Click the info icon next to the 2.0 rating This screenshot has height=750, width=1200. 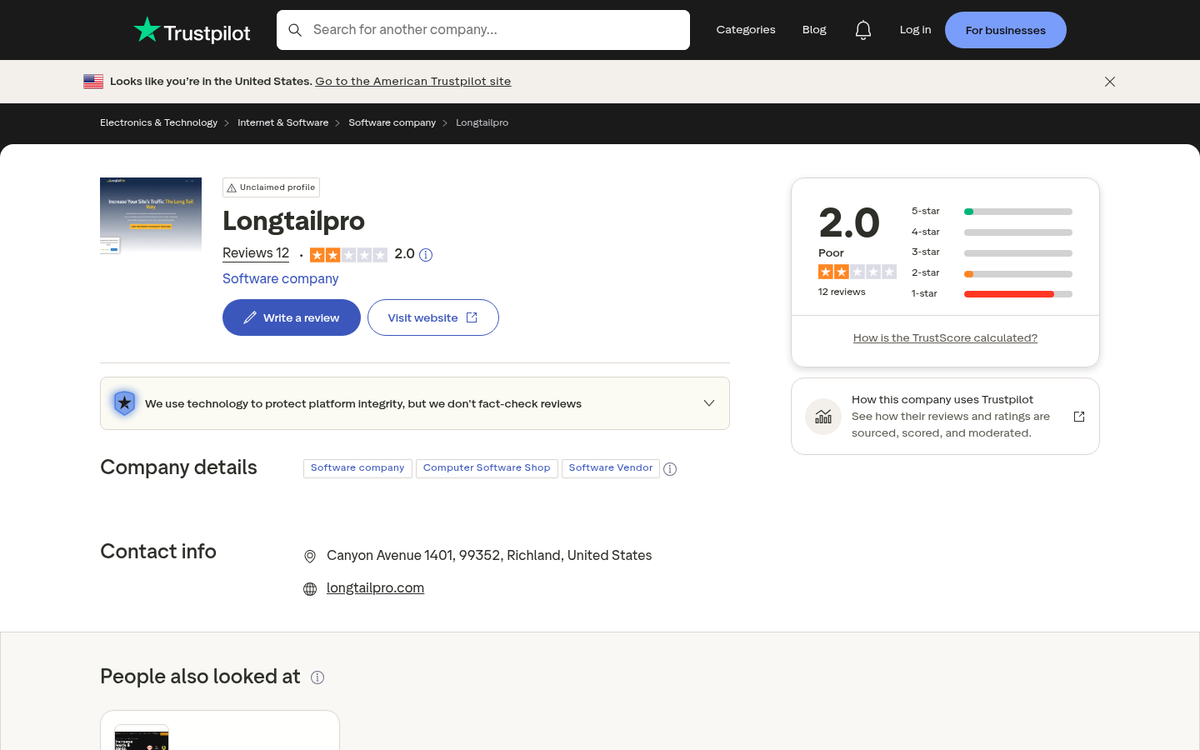pyautogui.click(x=425, y=254)
